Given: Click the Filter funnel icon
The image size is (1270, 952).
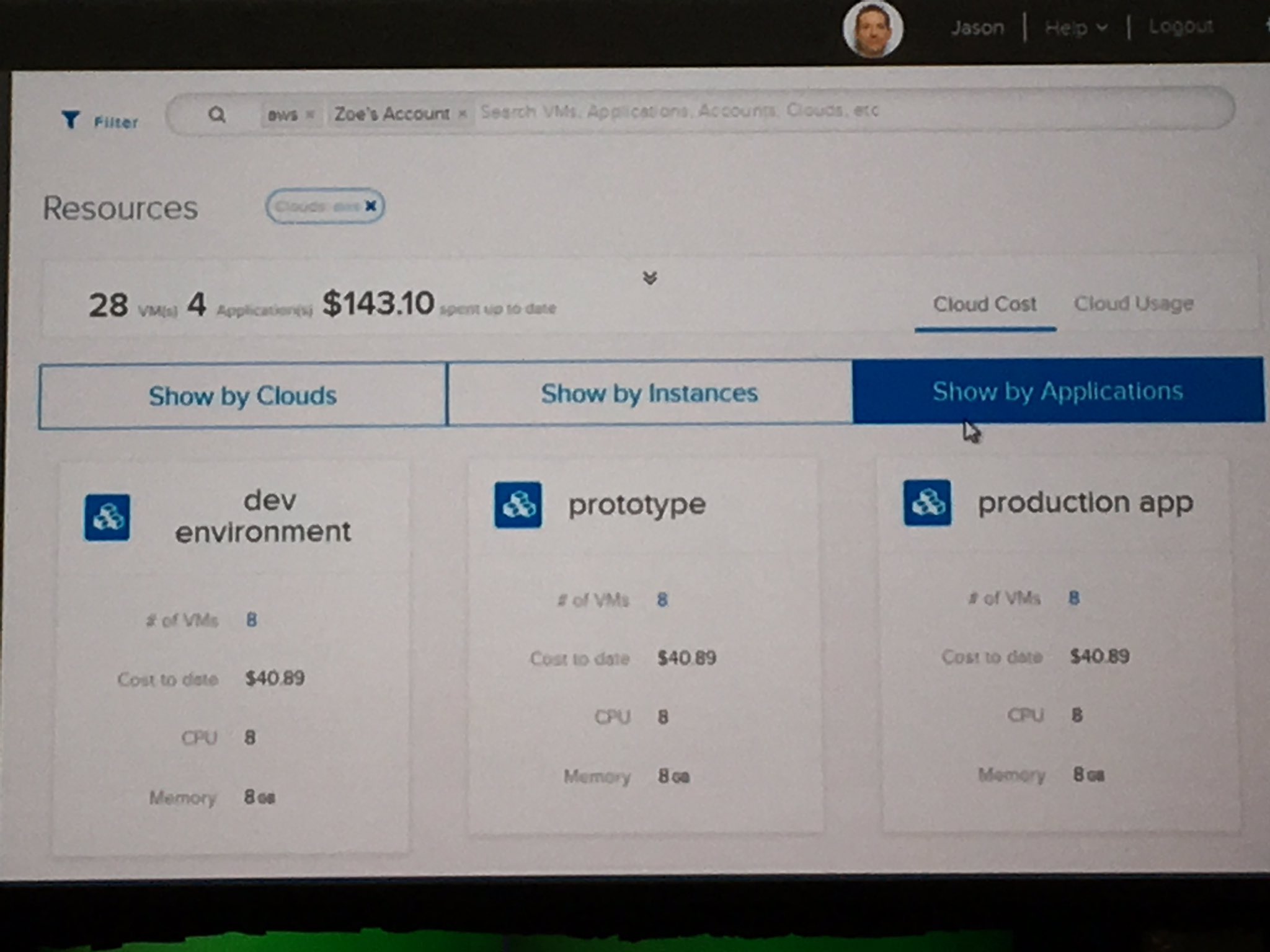Looking at the screenshot, I should 71,119.
